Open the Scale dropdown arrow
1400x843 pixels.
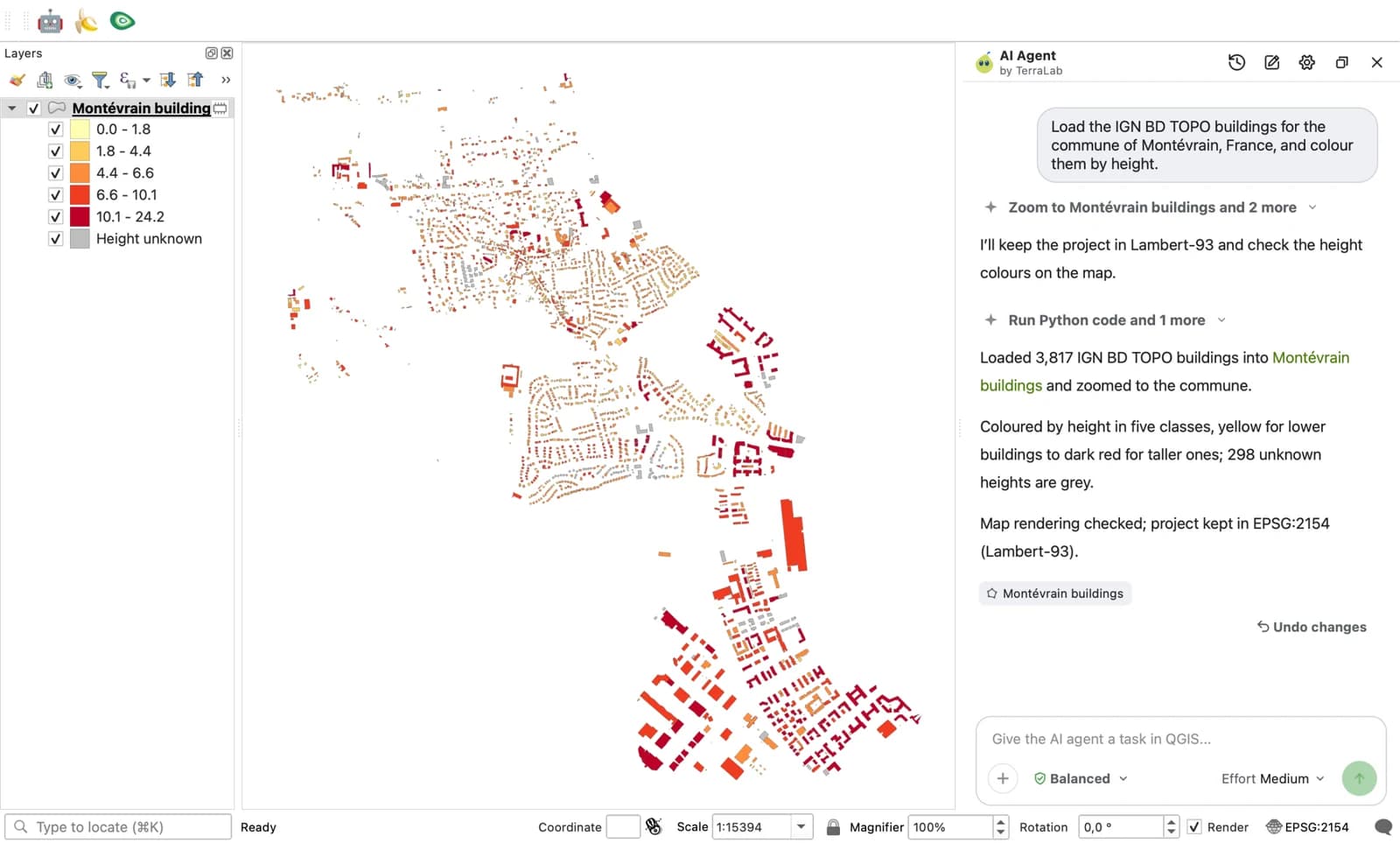[801, 826]
